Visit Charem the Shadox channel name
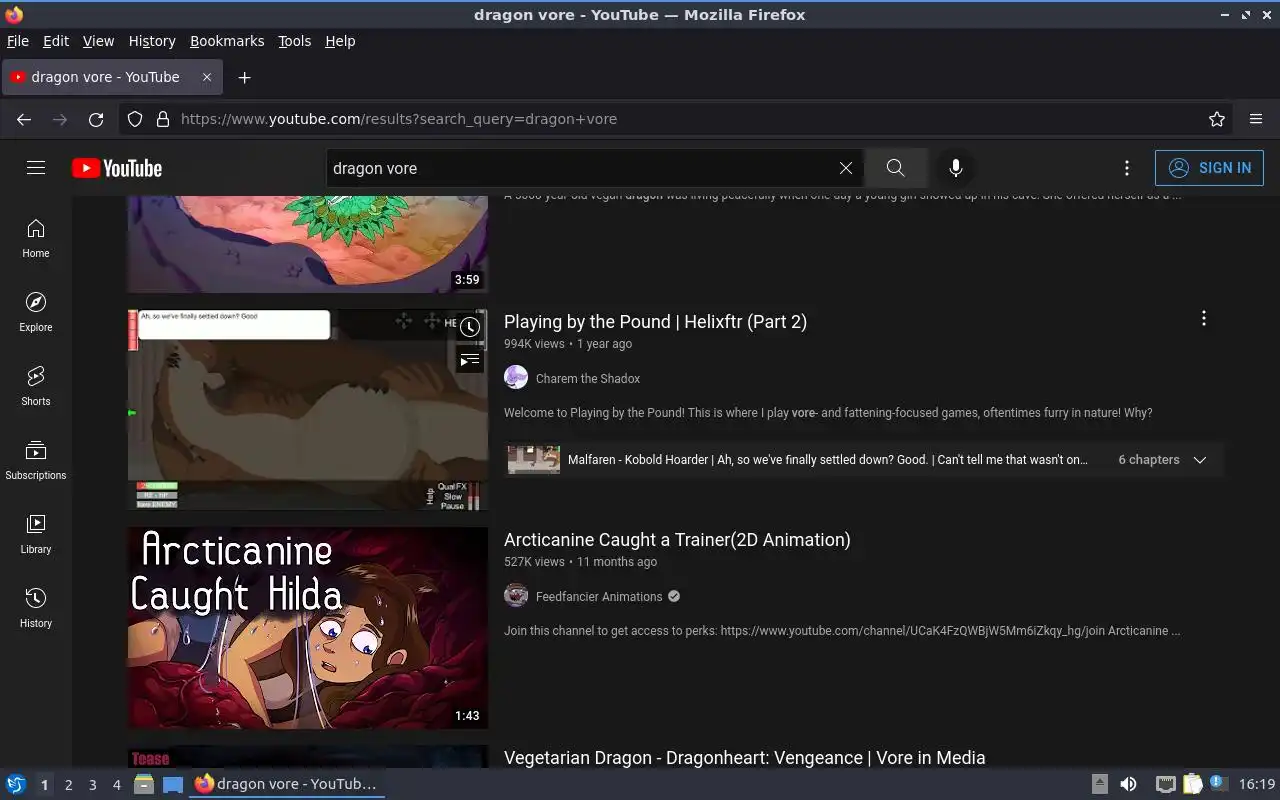 tap(588, 379)
